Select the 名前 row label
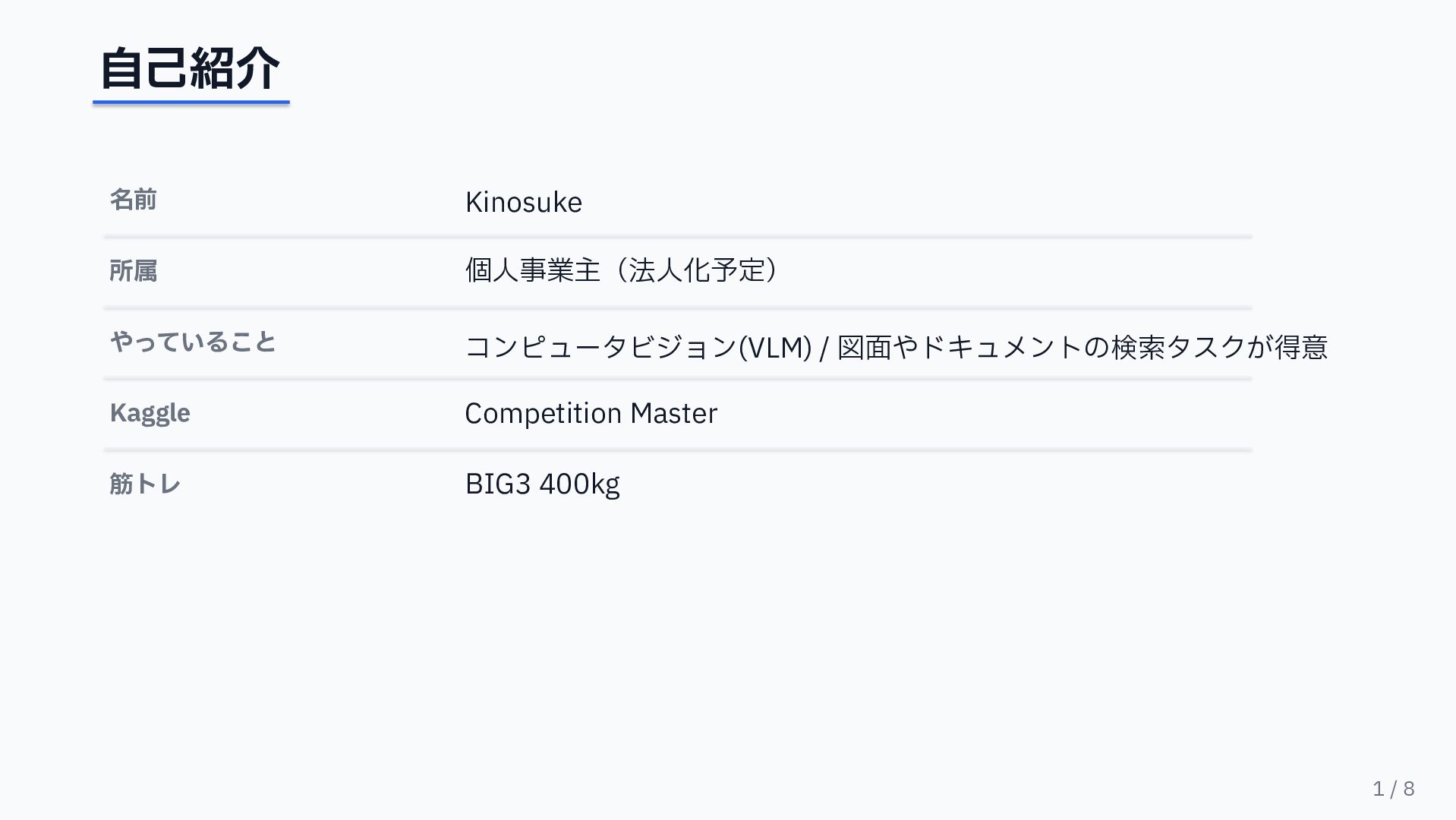The height and width of the screenshot is (820, 1456). (133, 200)
